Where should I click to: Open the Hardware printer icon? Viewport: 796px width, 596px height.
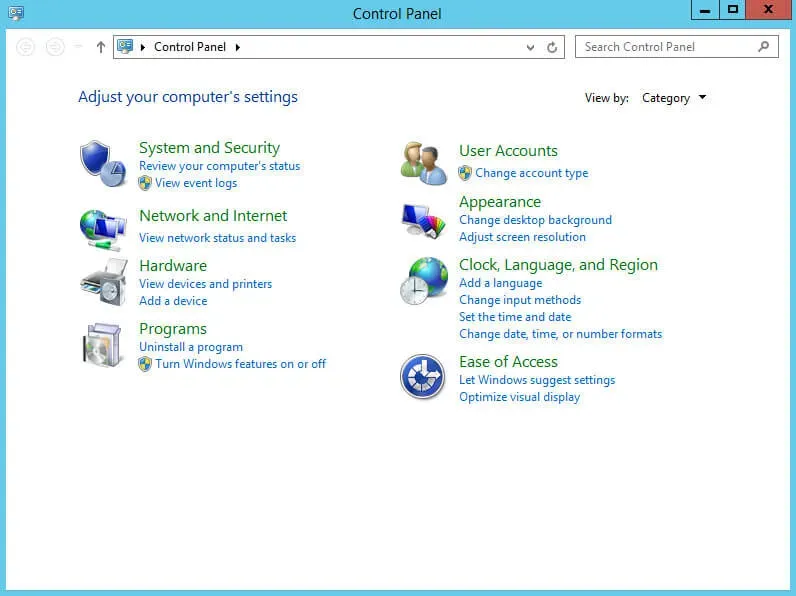(x=104, y=282)
